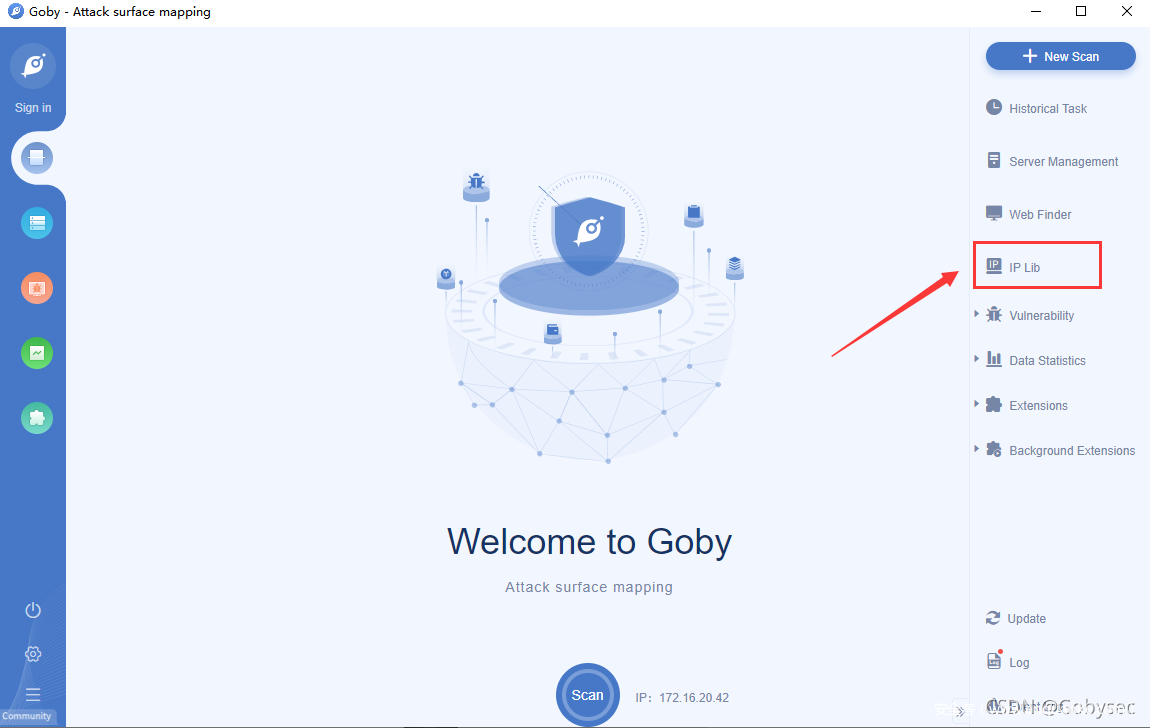The image size is (1150, 728).
Task: Collapse right panel with double-chevron
Action: click(960, 711)
